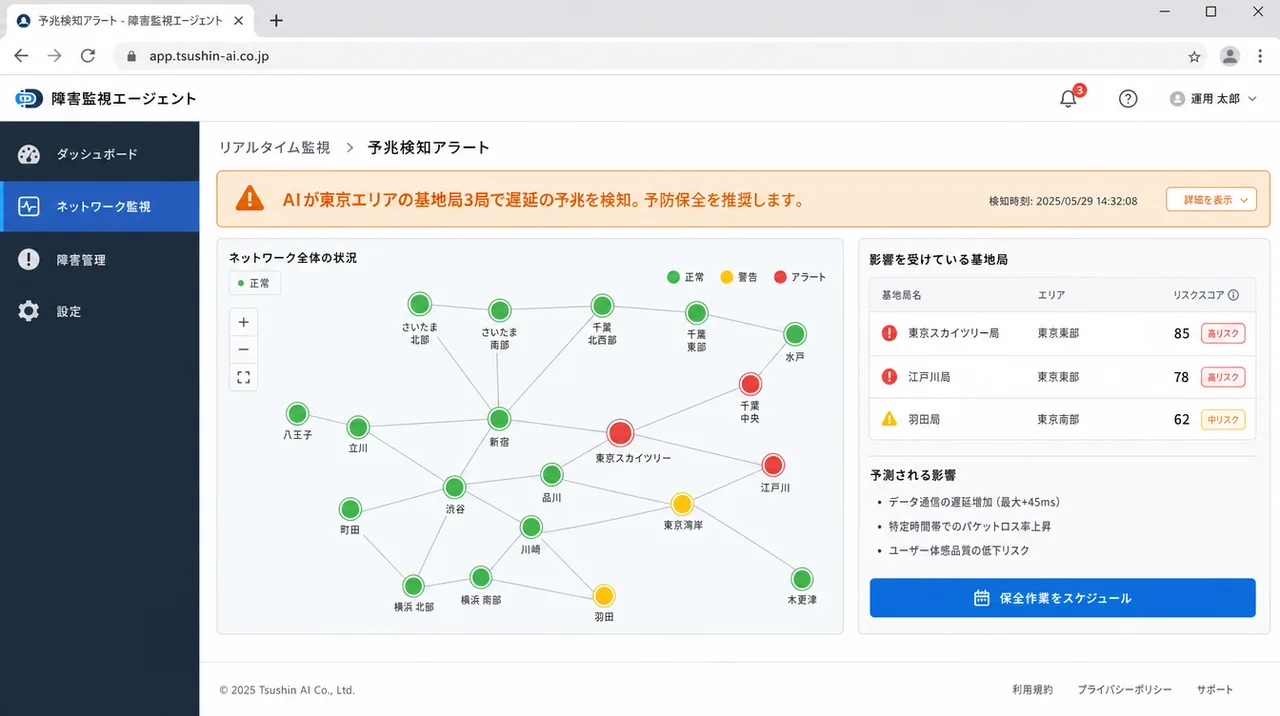Select the 予兆検知アラート browser tab
Image resolution: width=1280 pixels, height=716 pixels.
130,20
